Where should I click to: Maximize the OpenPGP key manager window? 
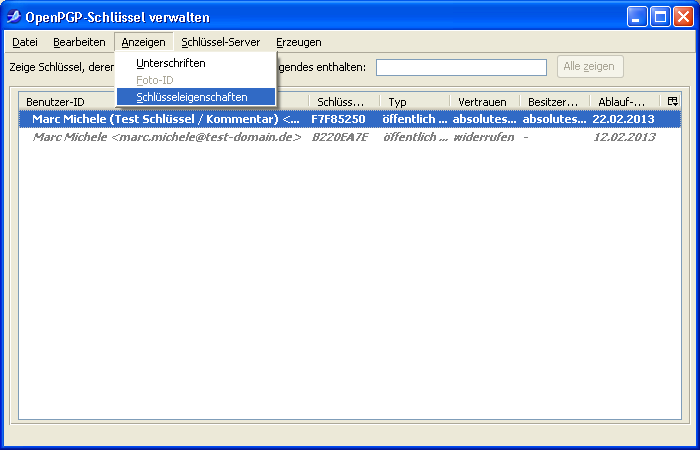pos(660,16)
